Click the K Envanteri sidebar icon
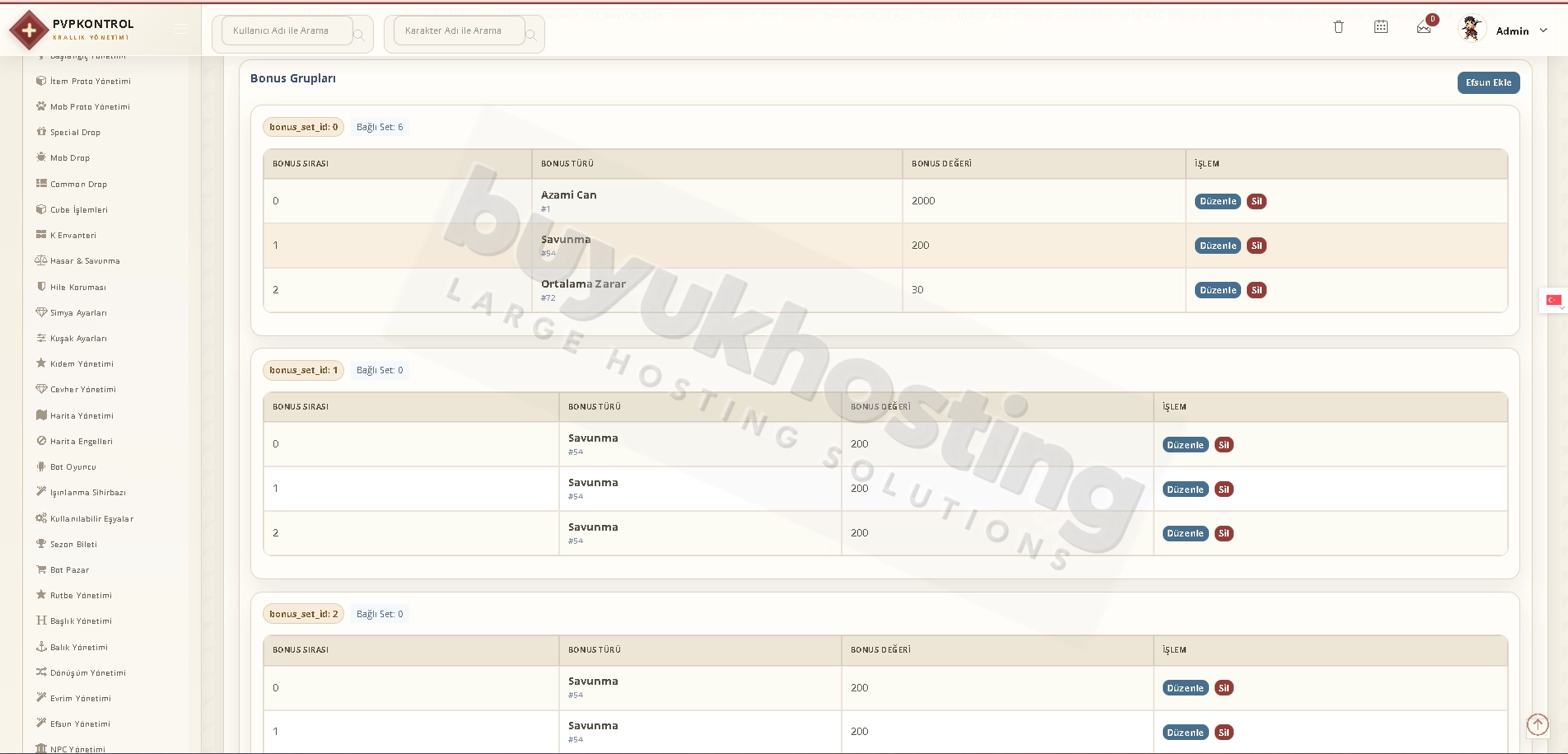 click(41, 235)
